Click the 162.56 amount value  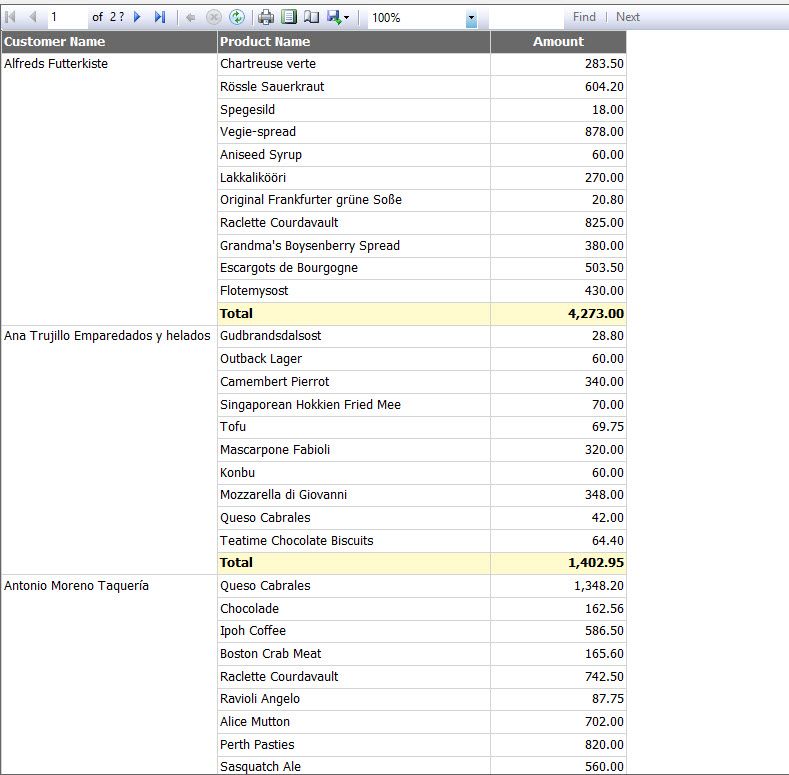[559, 609]
